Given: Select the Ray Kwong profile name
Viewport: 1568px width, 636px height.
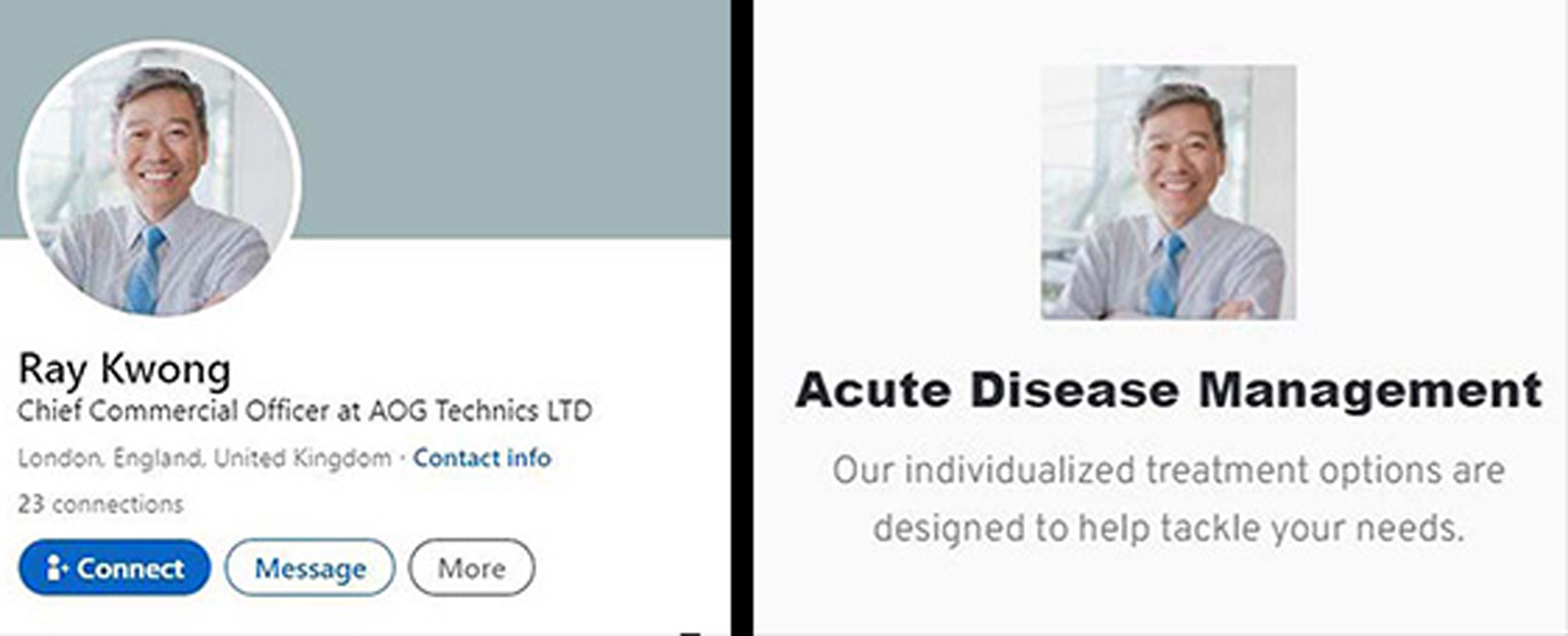Looking at the screenshot, I should [124, 370].
